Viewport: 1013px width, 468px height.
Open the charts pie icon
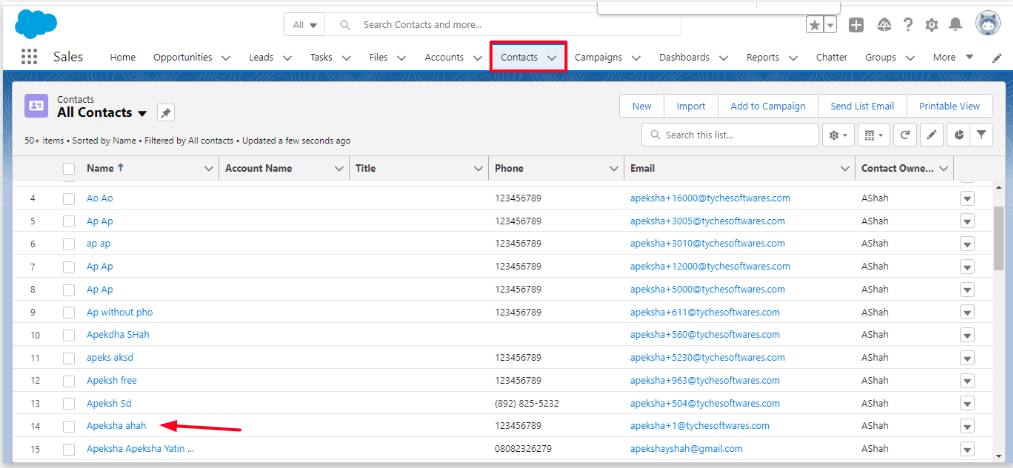[957, 135]
